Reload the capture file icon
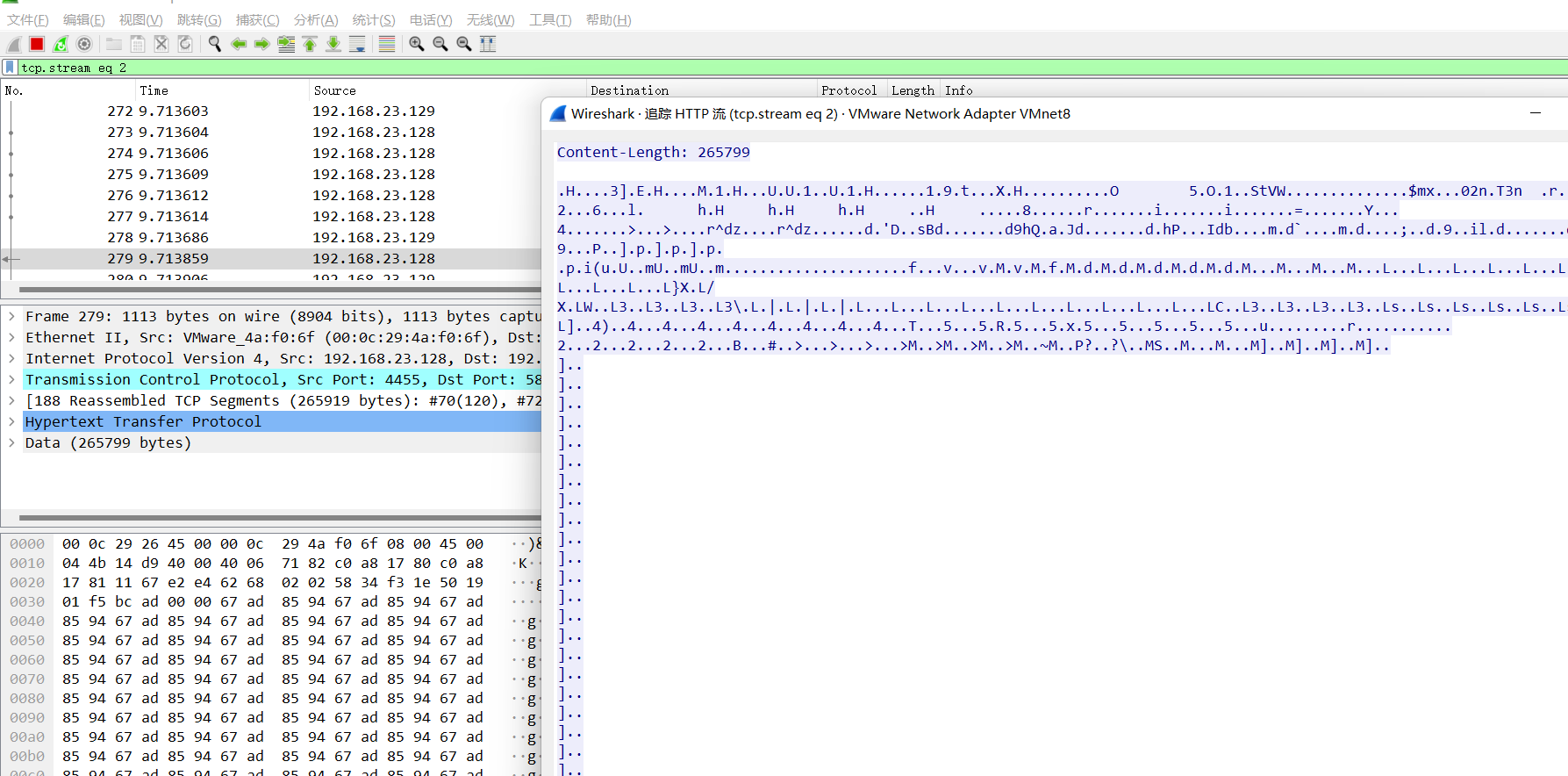The height and width of the screenshot is (776, 1568). [x=185, y=44]
